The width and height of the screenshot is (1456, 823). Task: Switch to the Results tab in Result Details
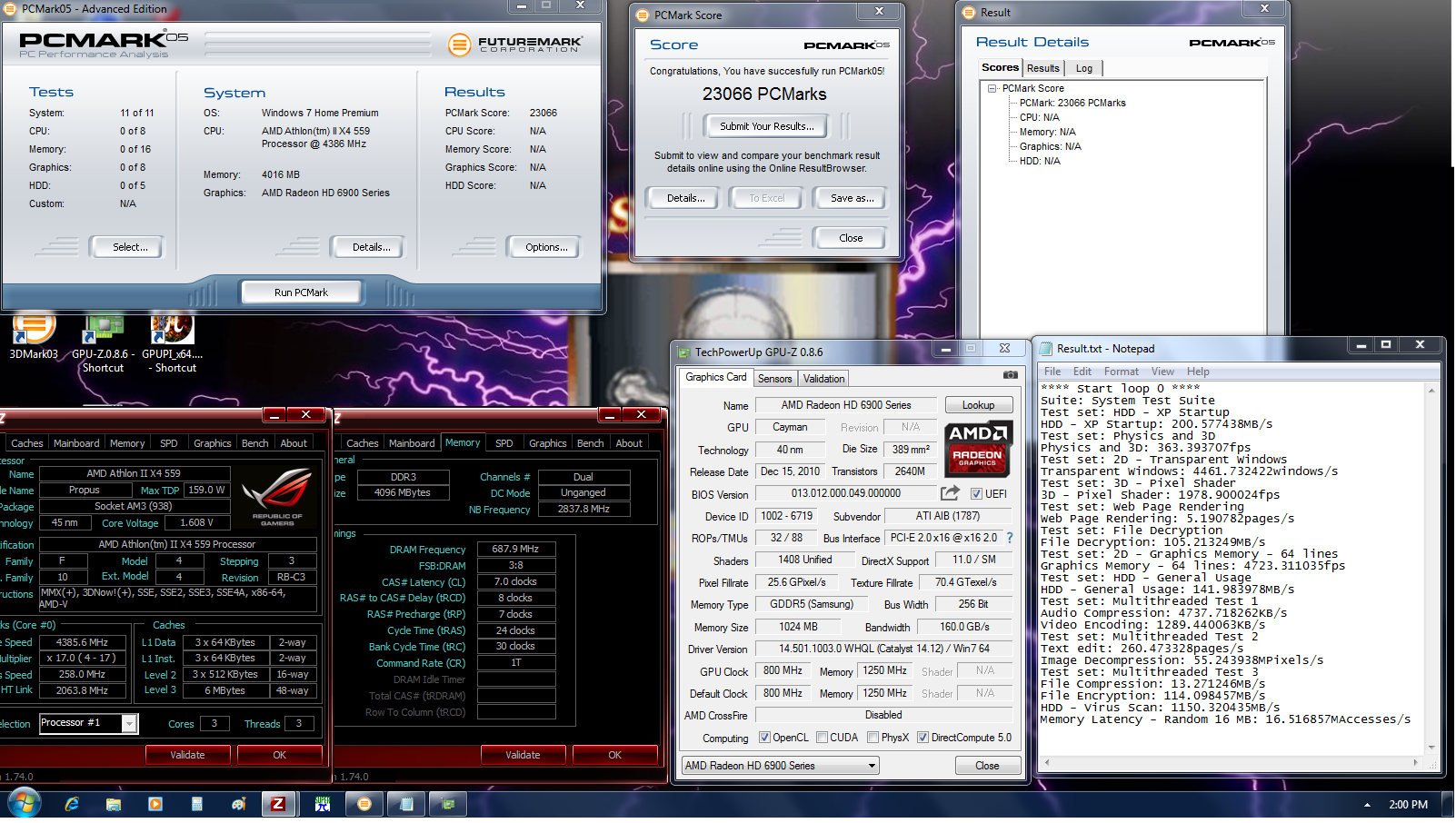1043,68
